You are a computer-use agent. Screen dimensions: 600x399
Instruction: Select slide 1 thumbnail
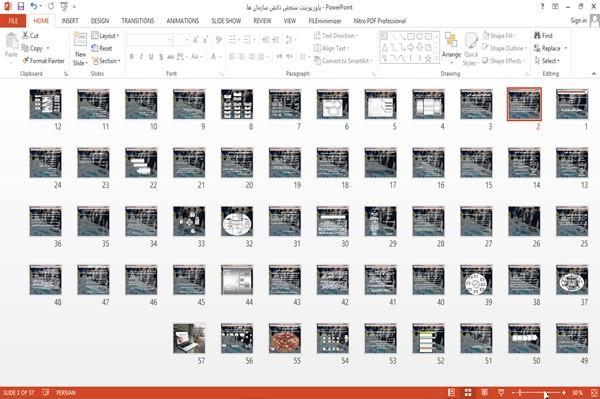tap(572, 104)
